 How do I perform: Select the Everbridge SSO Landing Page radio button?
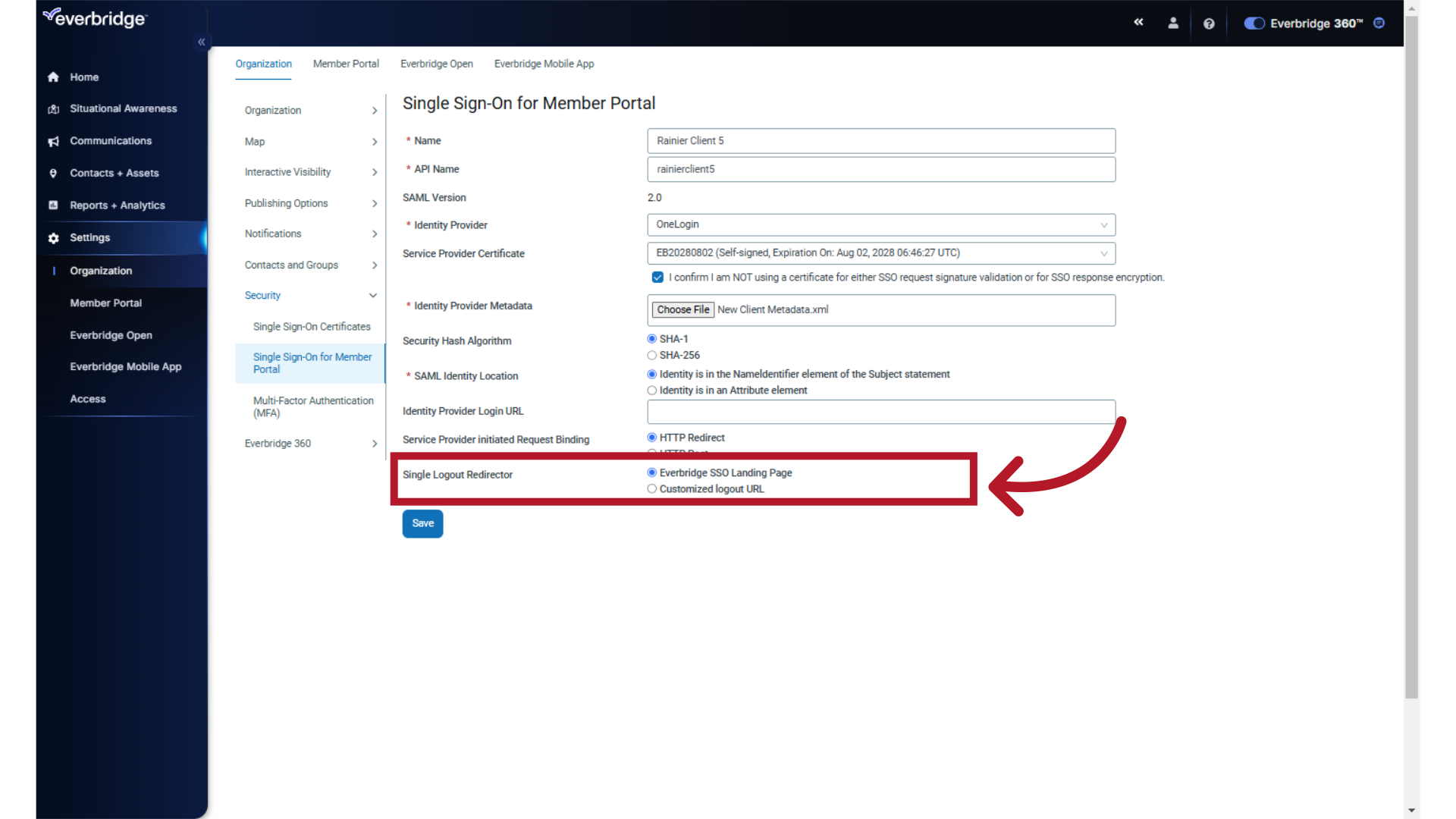coord(651,472)
